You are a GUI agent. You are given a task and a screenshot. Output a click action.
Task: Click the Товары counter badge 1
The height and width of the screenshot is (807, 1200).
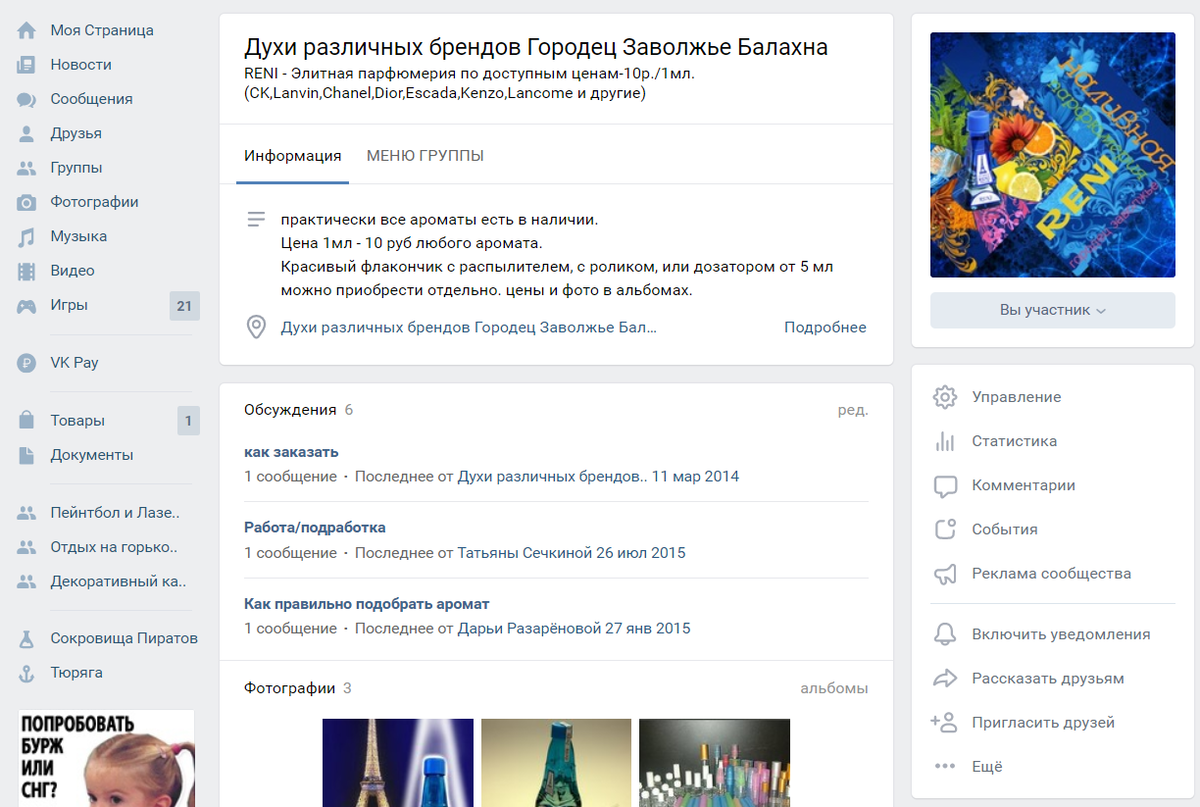188,421
